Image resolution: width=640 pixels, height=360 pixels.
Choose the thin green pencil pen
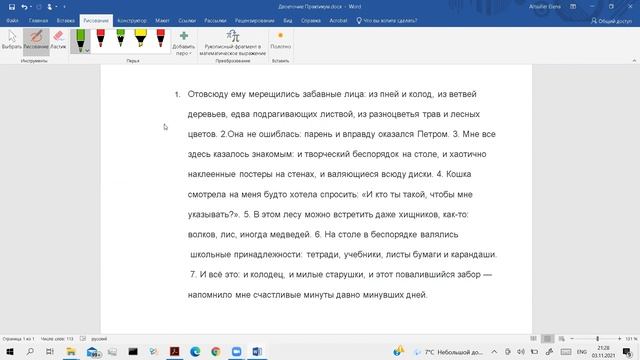120,38
